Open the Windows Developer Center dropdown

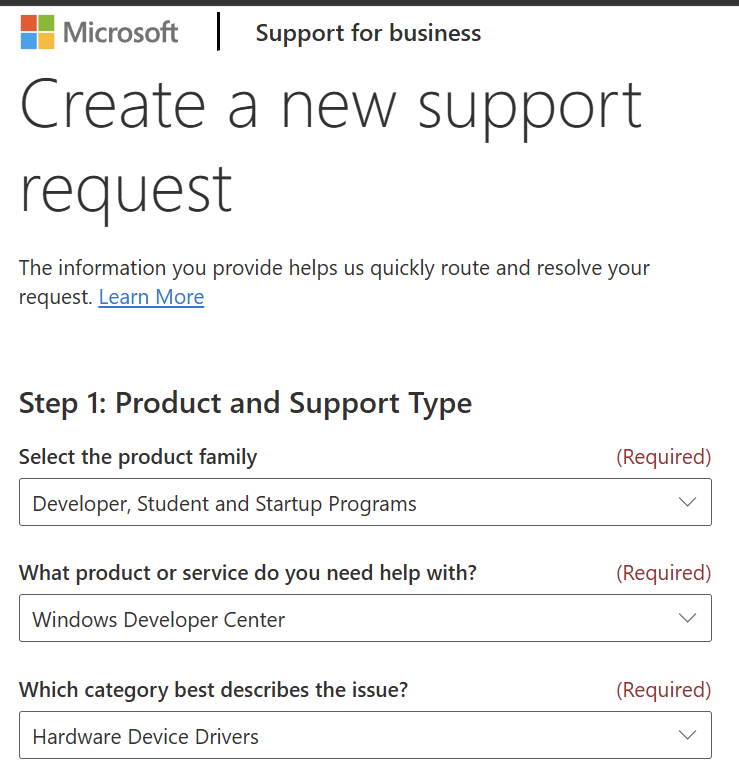click(x=365, y=618)
